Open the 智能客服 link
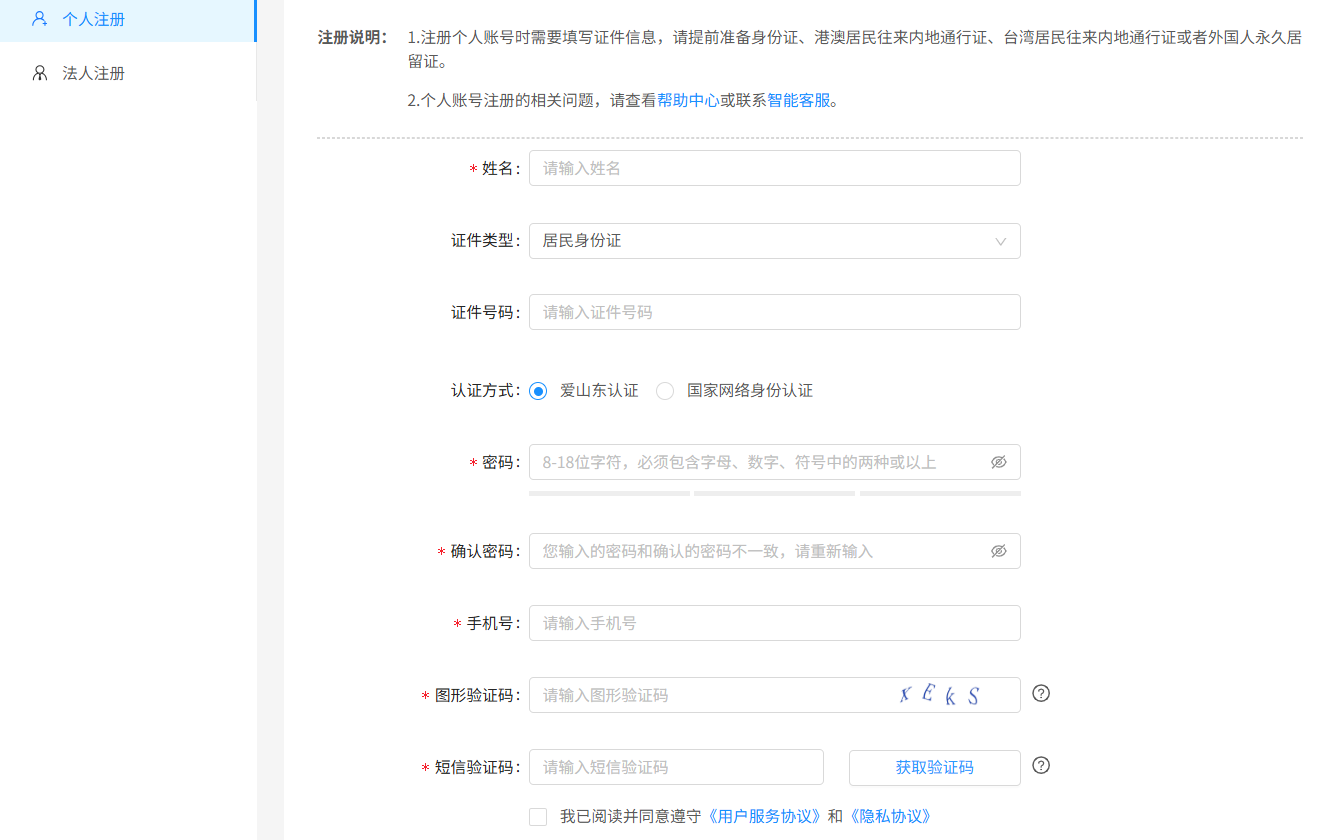Screen dimensions: 1326x840 799,100
